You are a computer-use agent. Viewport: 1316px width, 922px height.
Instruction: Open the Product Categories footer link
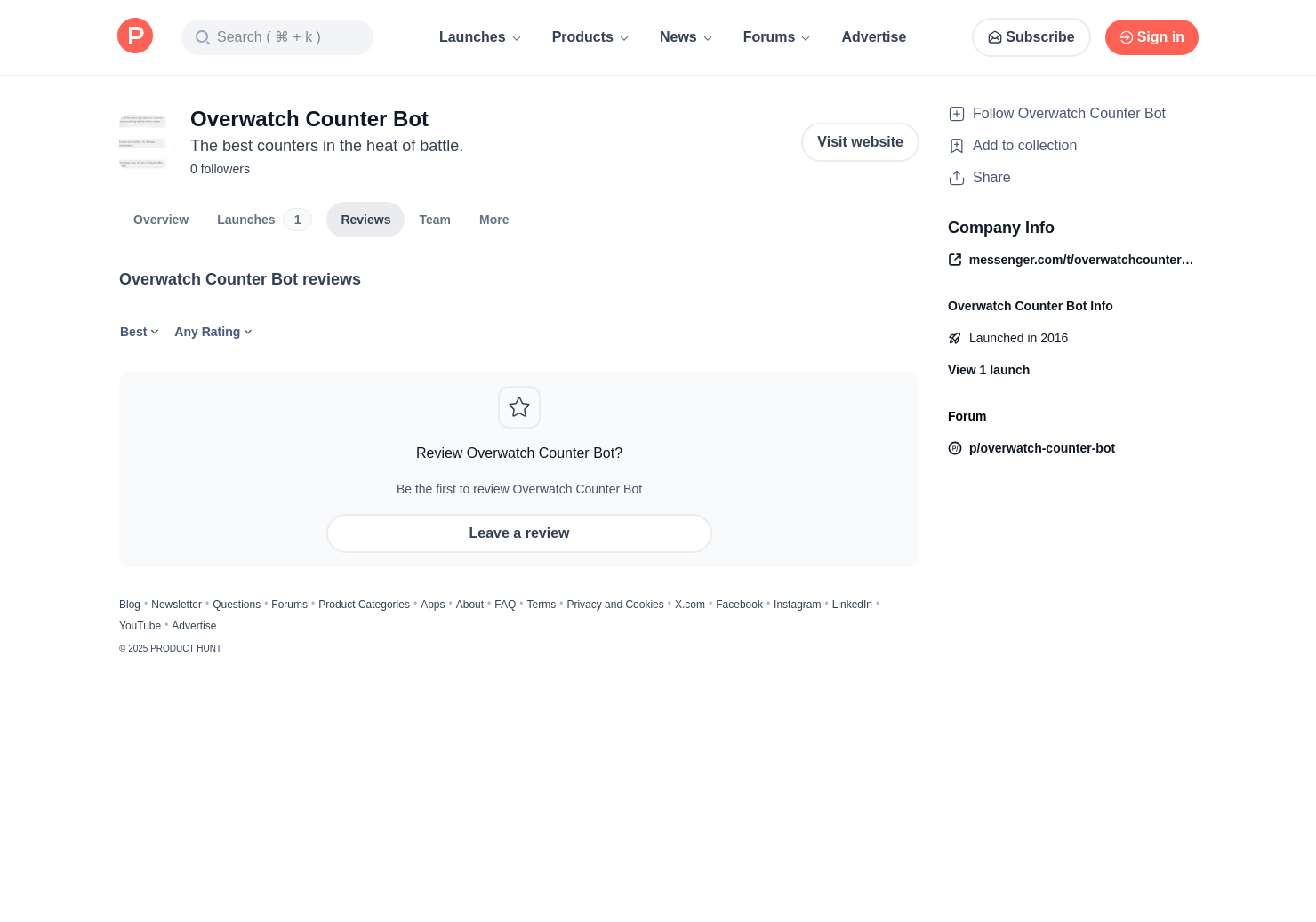(364, 605)
